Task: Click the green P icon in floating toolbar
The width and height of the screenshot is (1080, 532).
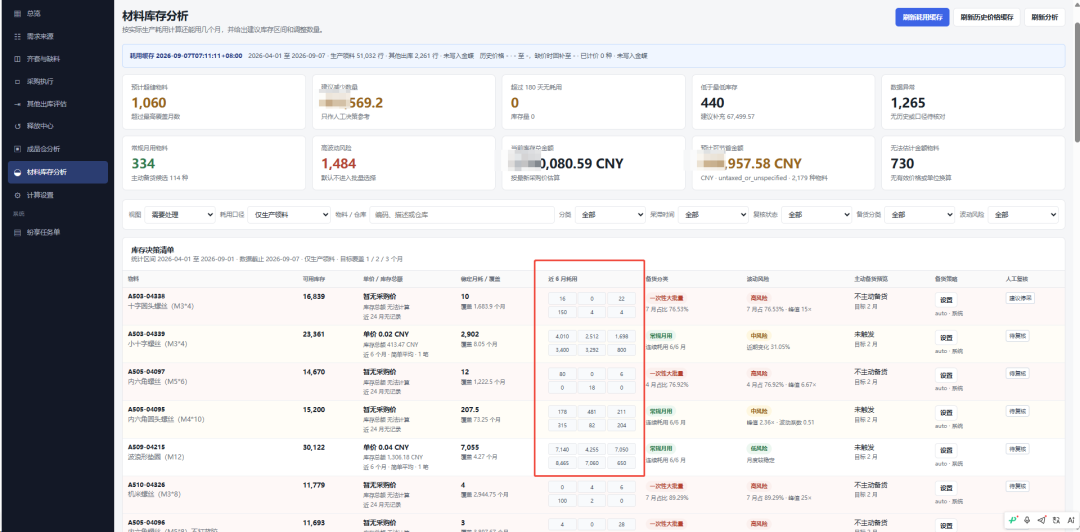Action: click(x=1013, y=520)
